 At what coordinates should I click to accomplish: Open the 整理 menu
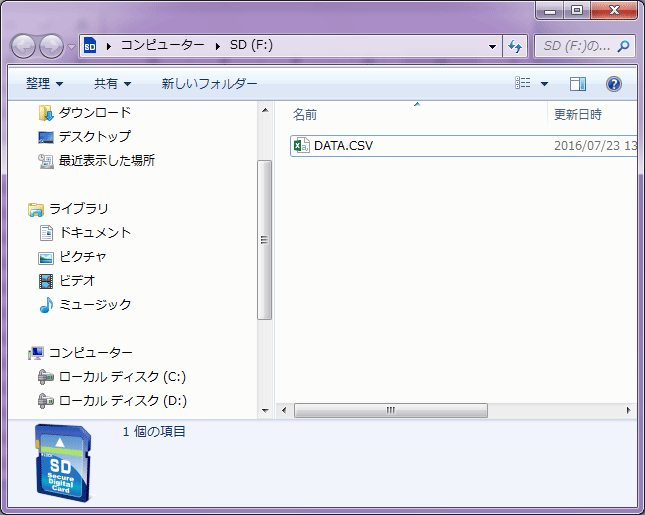pyautogui.click(x=44, y=84)
